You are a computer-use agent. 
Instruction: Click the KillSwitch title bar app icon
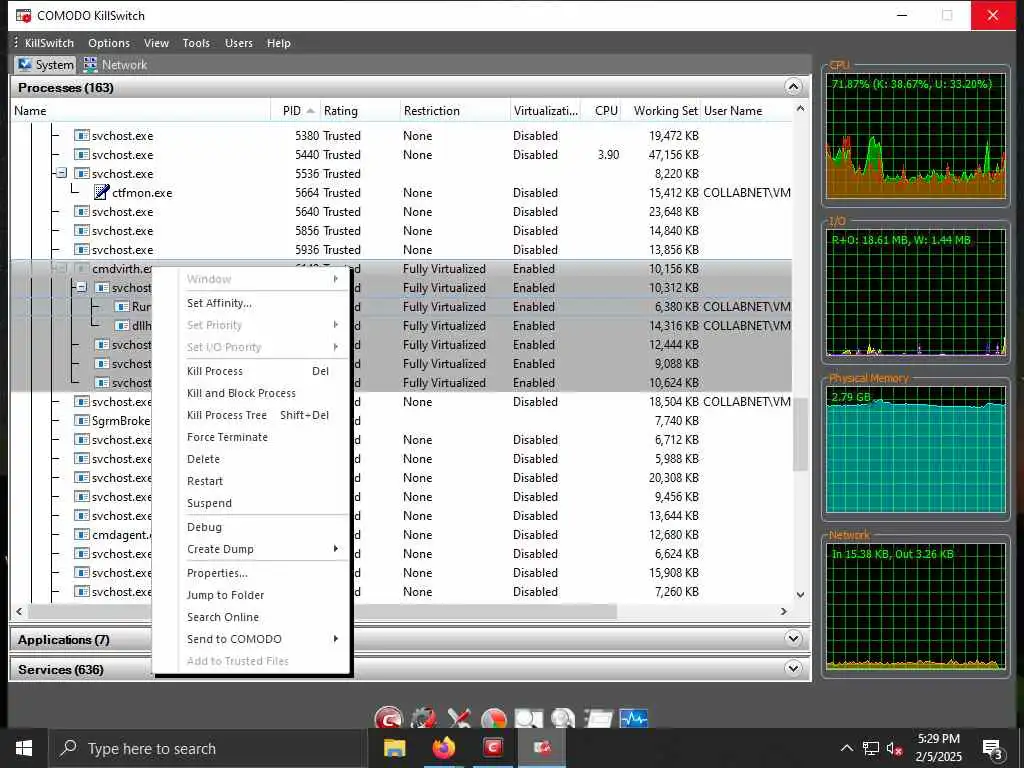24,15
